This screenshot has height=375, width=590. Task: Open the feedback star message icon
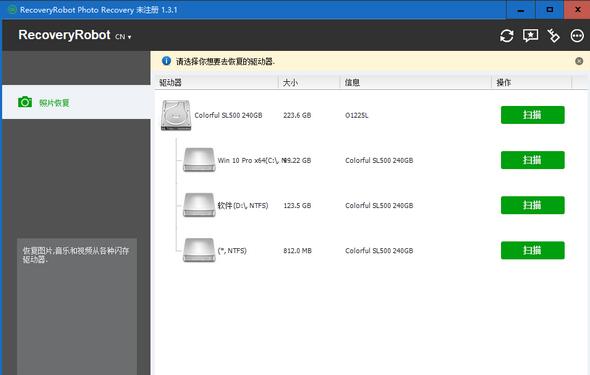click(x=530, y=36)
